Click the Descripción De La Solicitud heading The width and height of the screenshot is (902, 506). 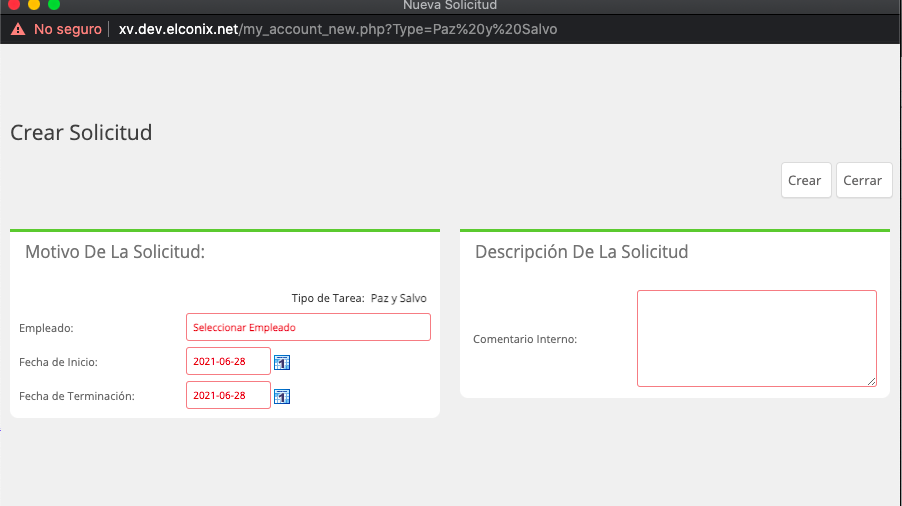coord(582,252)
